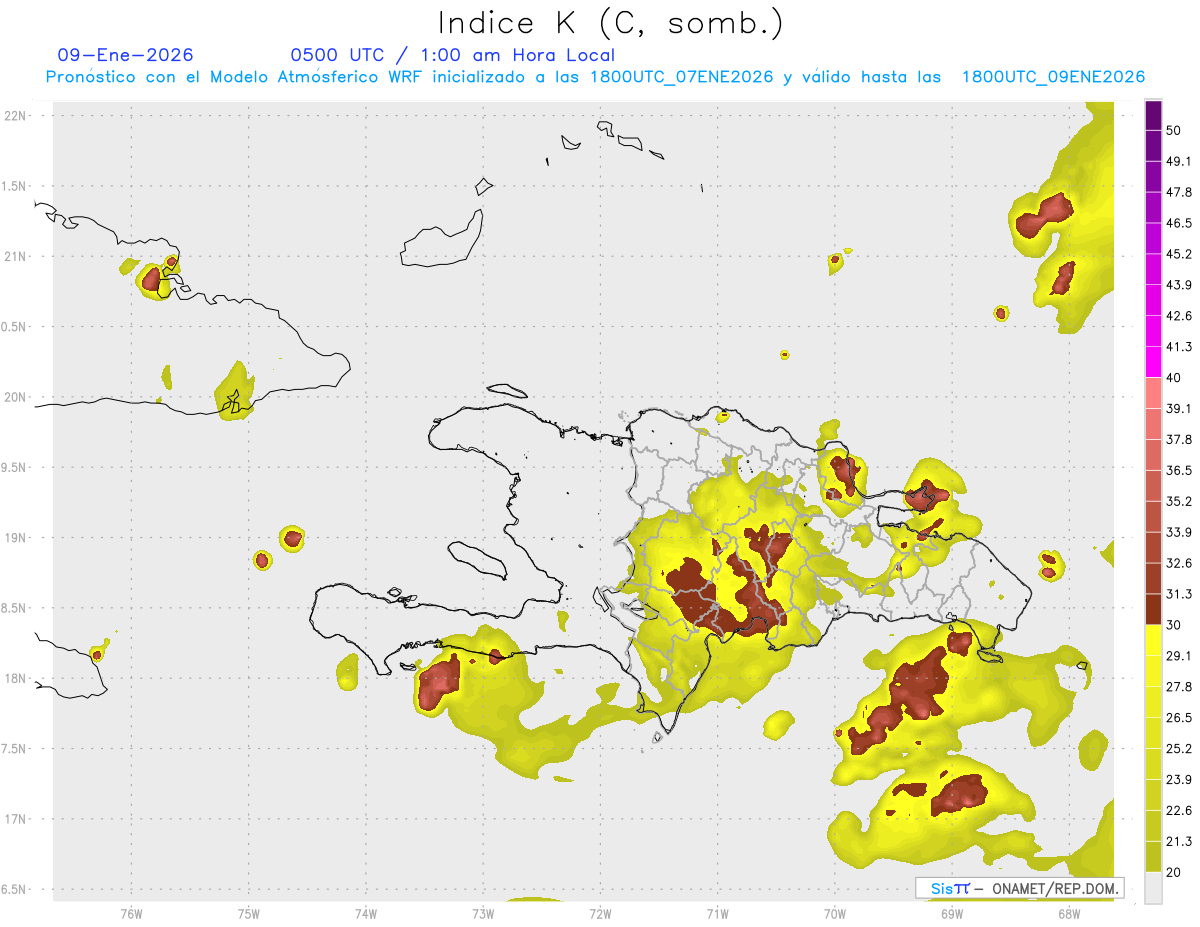Click the longitude axis label '73W'

coord(482,914)
